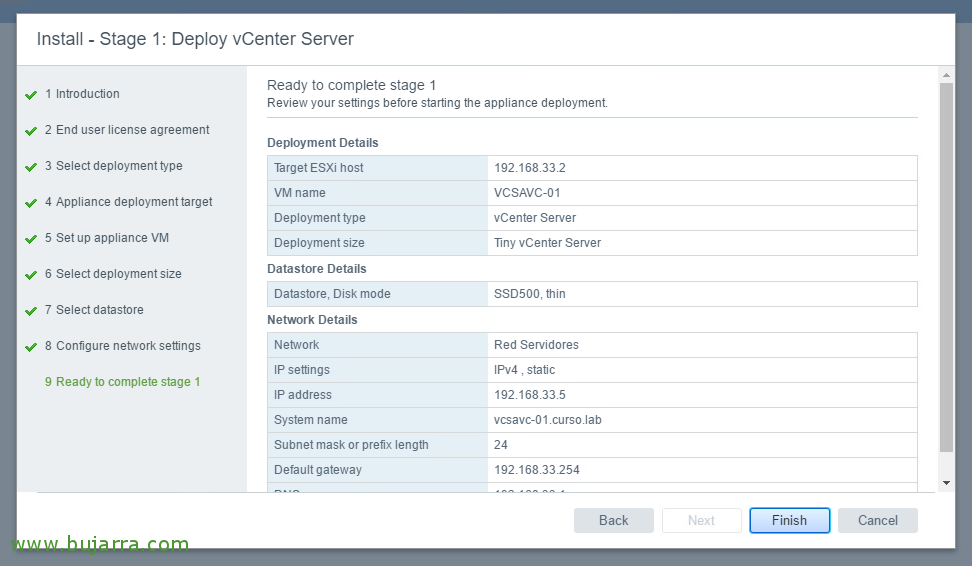Click the Back button
This screenshot has height=566, width=972.
tap(613, 520)
